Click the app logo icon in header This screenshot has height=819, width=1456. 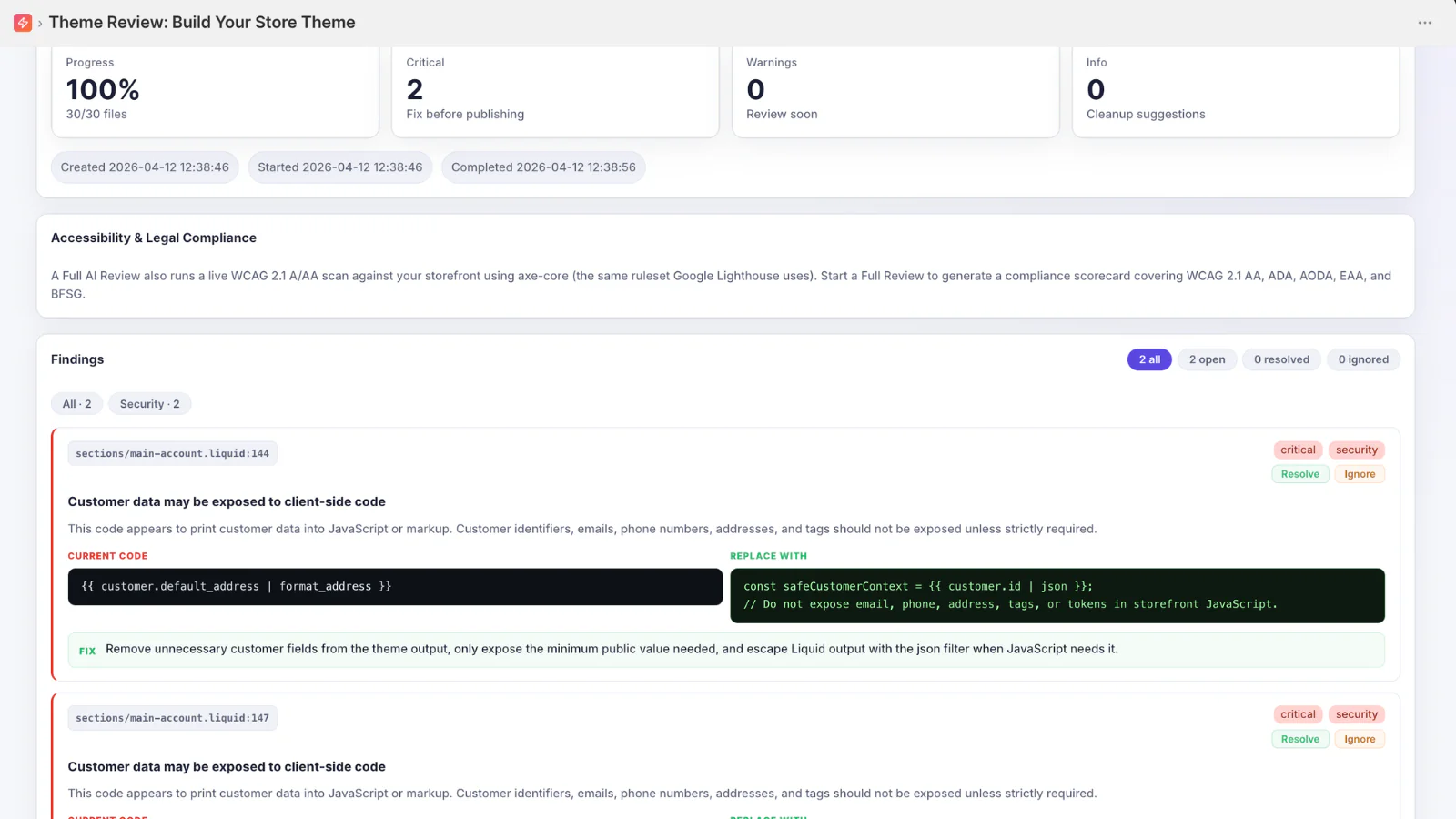(23, 23)
